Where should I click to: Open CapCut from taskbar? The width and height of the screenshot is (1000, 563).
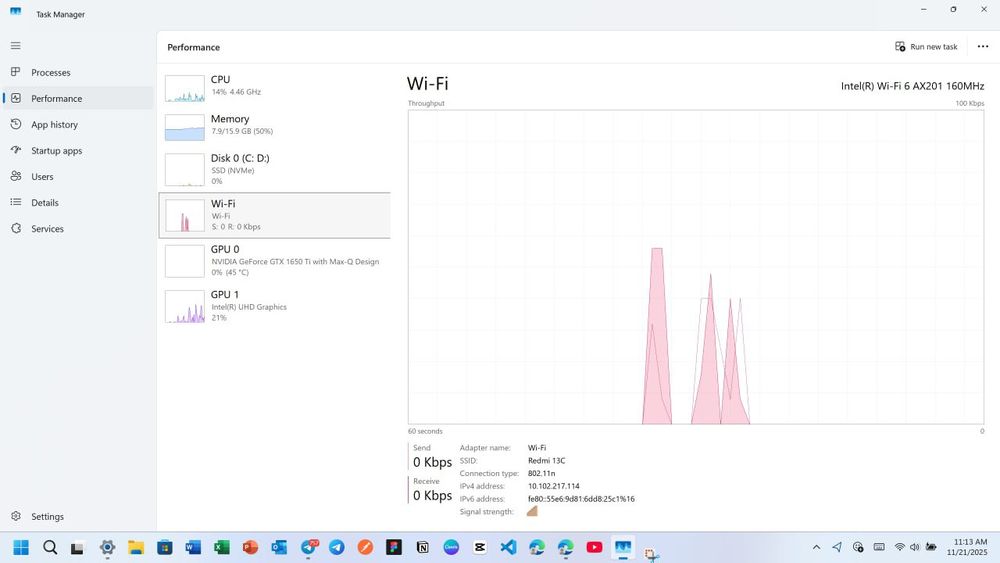pos(480,547)
